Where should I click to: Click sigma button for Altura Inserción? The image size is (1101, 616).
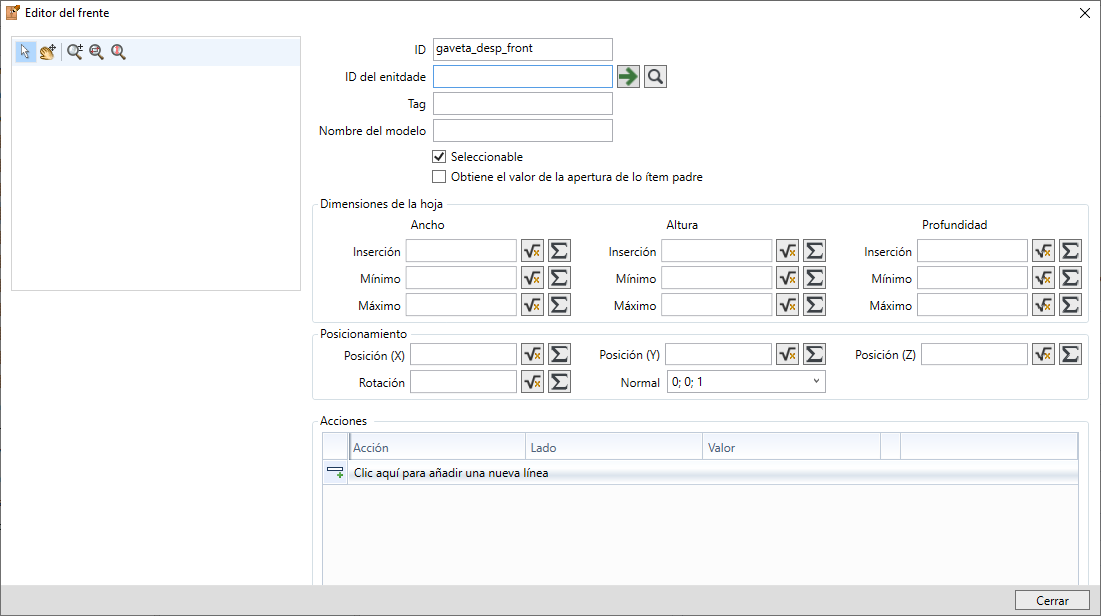[815, 251]
